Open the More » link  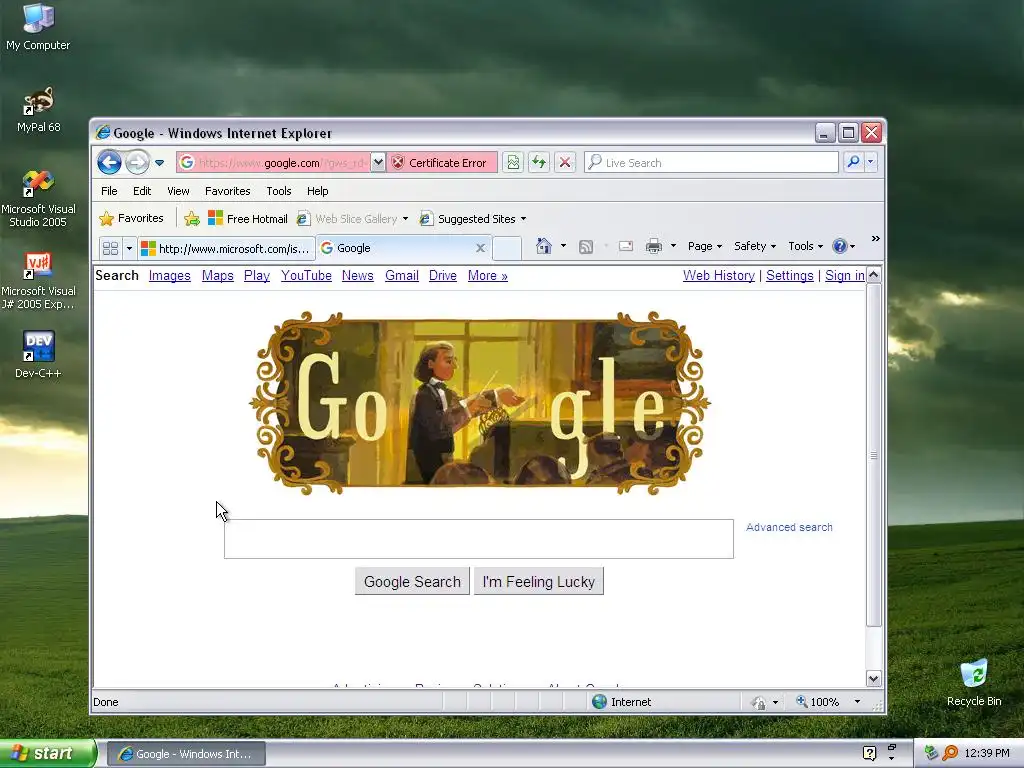(x=488, y=276)
